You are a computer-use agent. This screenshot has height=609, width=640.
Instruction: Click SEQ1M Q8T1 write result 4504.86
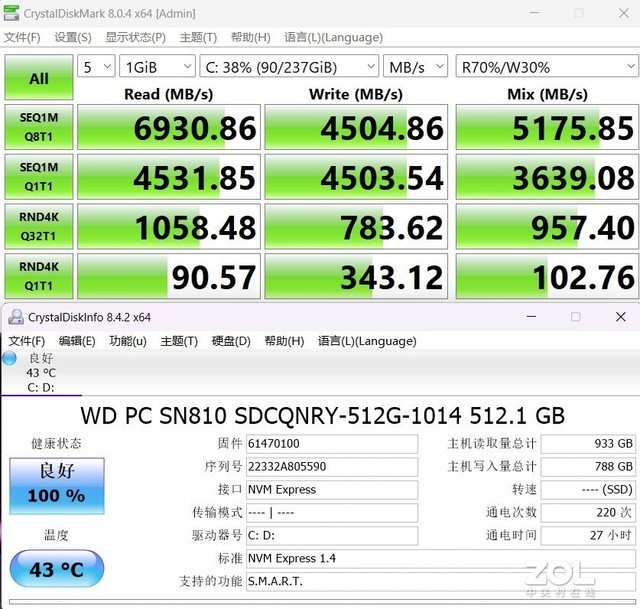click(x=356, y=127)
